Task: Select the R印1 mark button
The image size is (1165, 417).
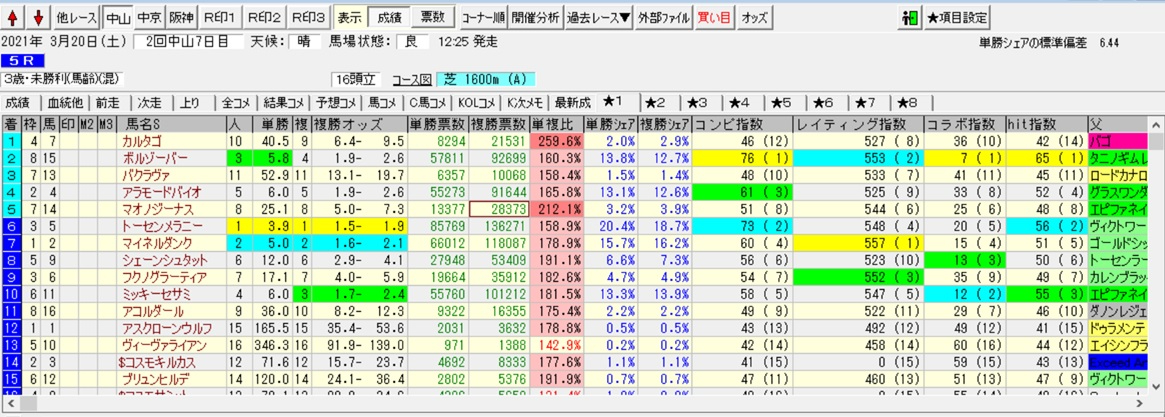Action: pyautogui.click(x=219, y=17)
